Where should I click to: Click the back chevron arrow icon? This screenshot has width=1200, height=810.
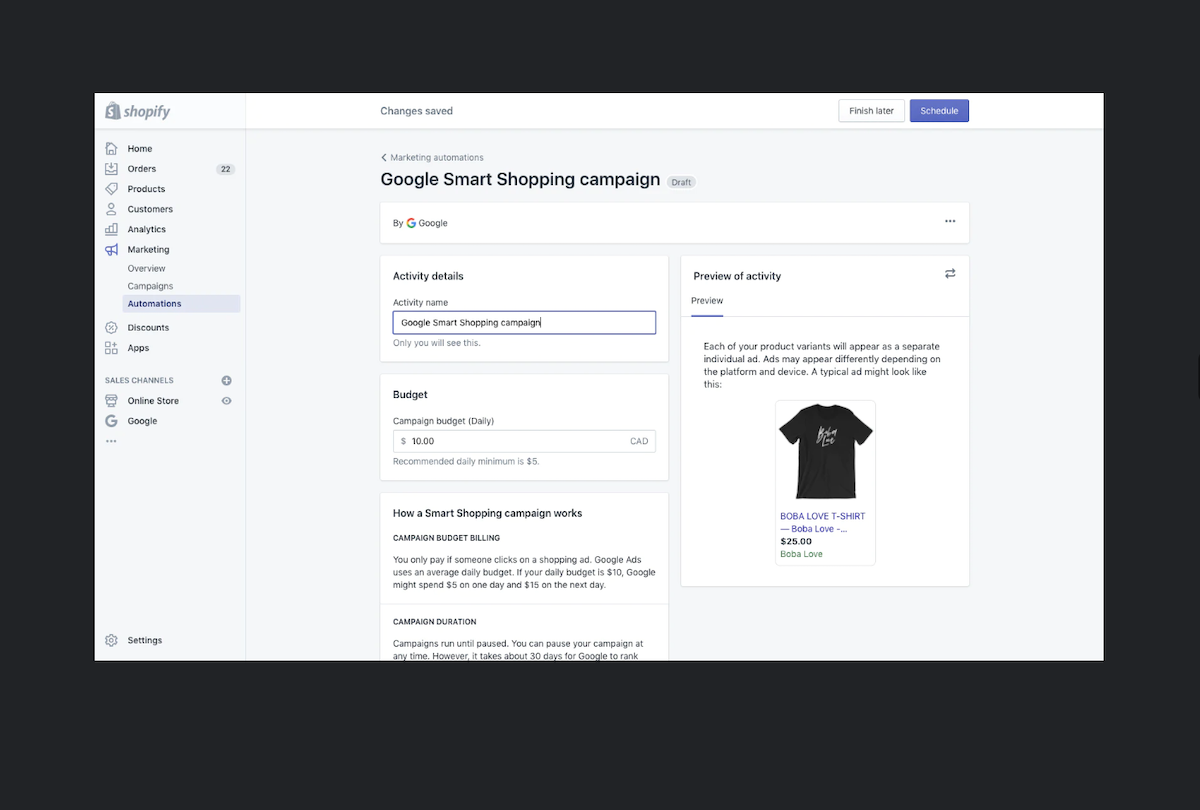tap(383, 158)
